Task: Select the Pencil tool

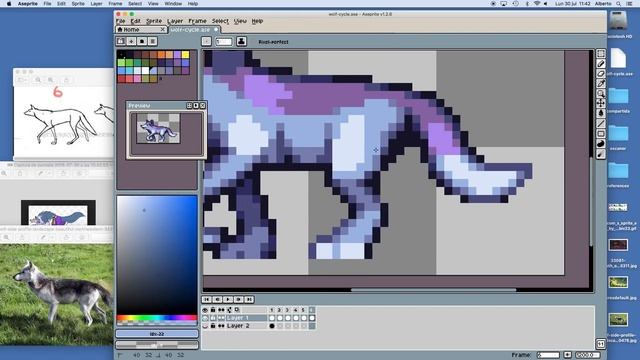Action: click(x=600, y=64)
